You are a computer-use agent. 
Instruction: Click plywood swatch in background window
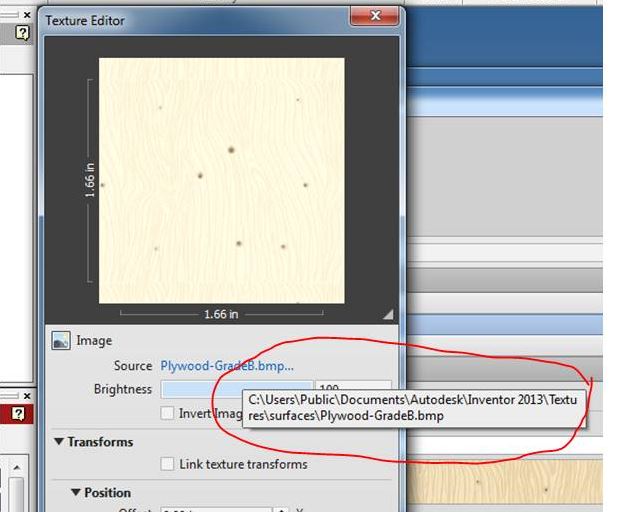[x=504, y=481]
